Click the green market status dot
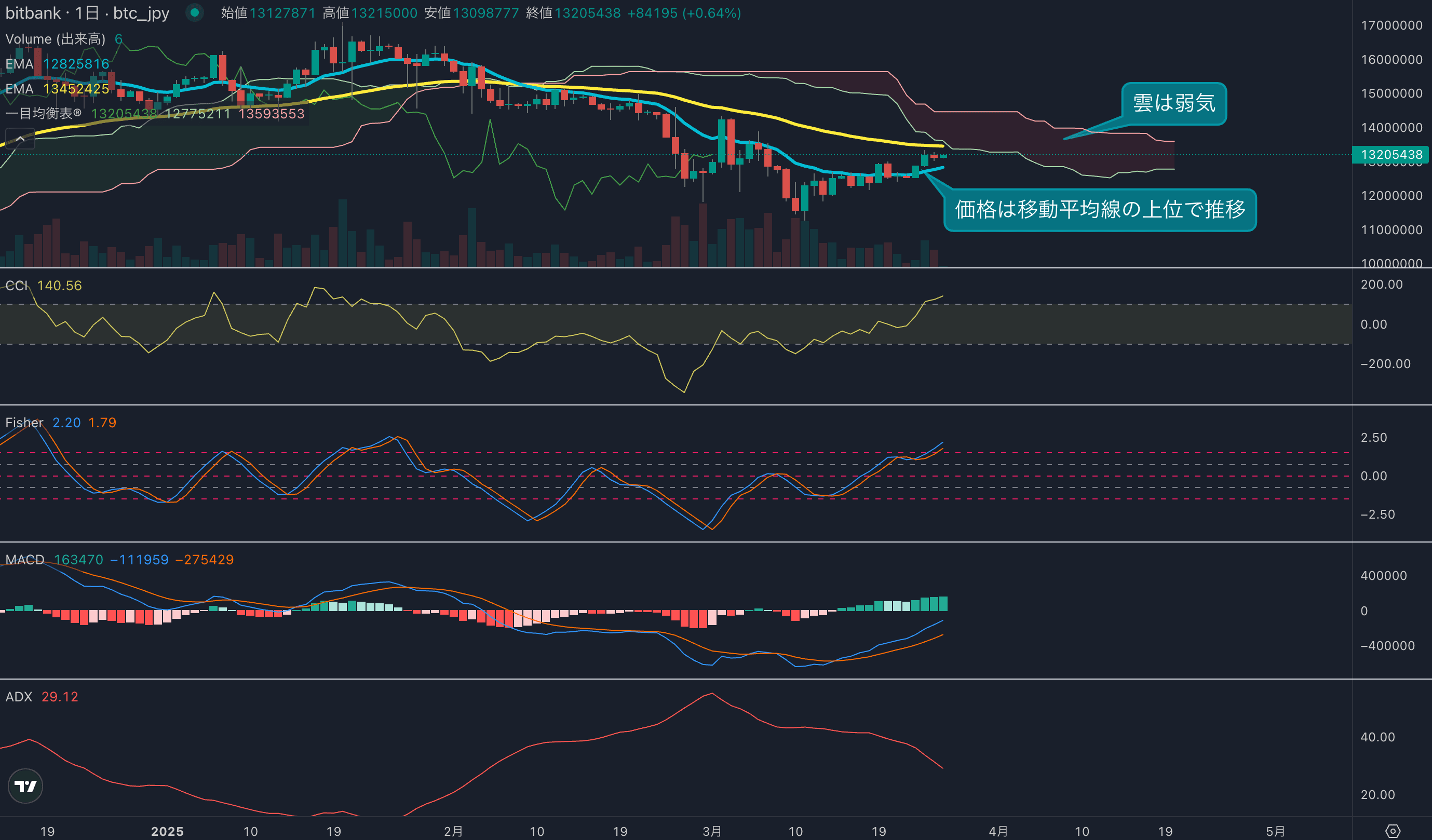 tap(194, 12)
